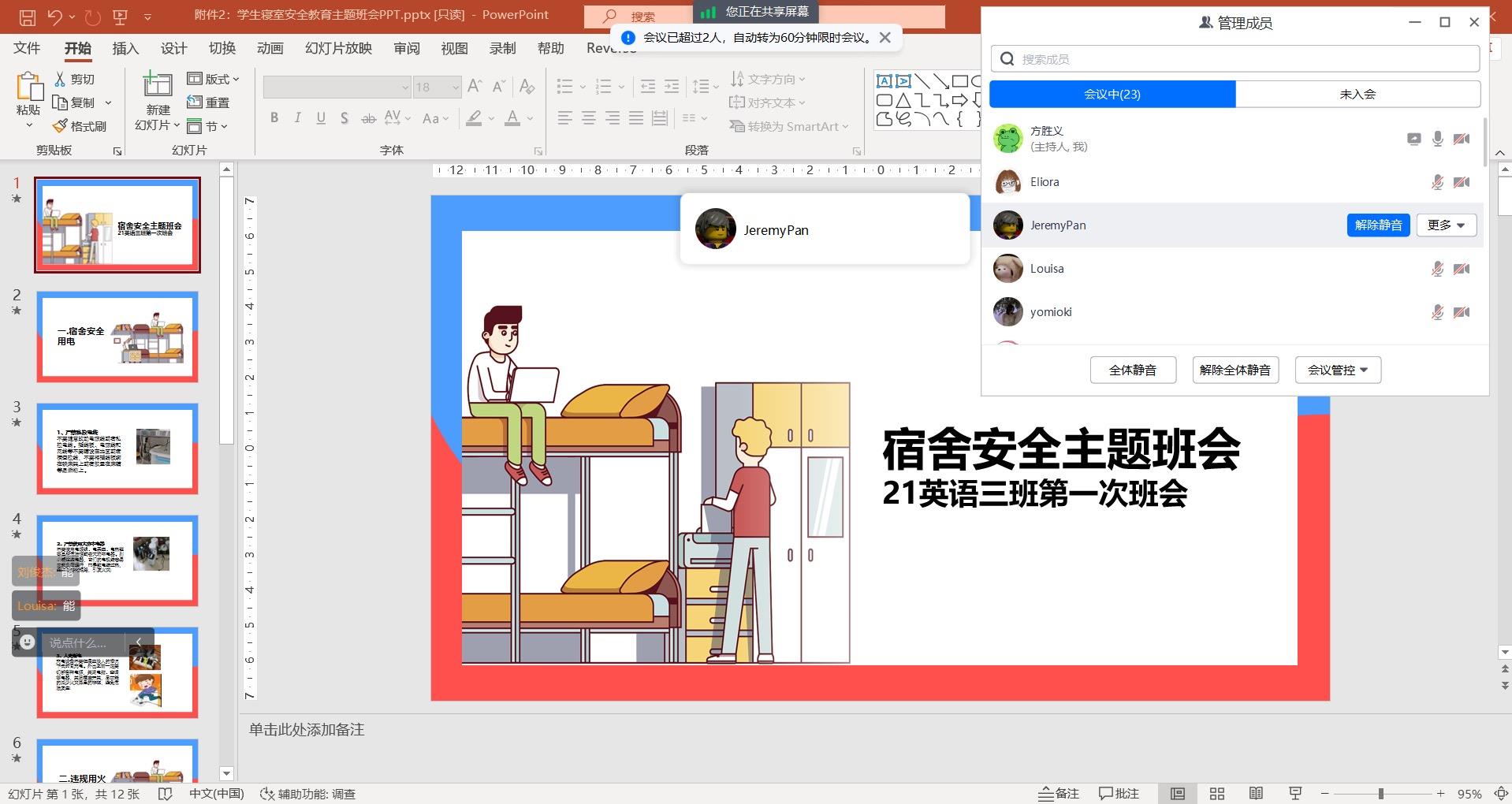Click the zoom slider in status bar
Viewport: 1512px width, 804px height.
click(x=1381, y=793)
